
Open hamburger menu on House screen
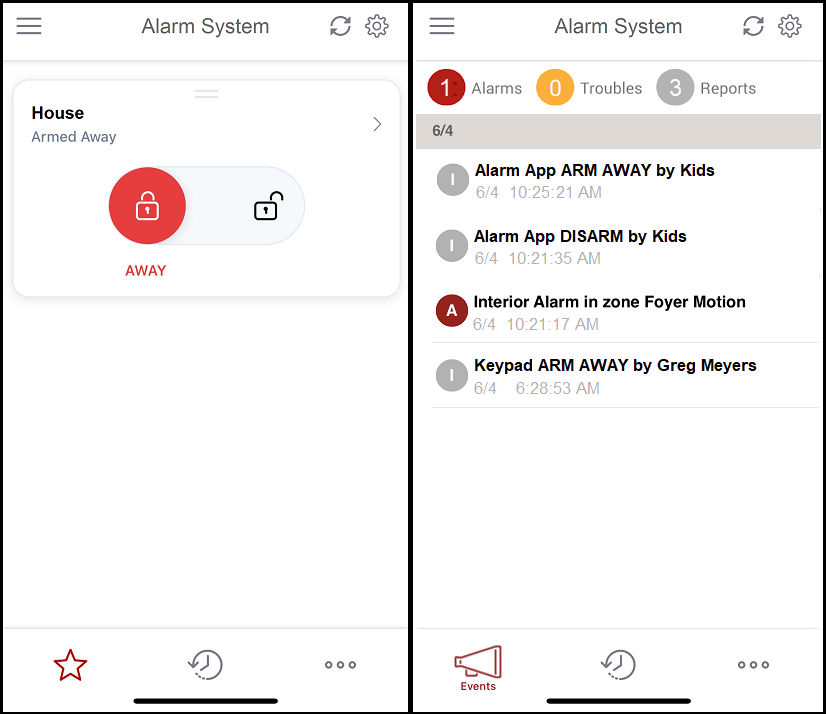point(29,27)
